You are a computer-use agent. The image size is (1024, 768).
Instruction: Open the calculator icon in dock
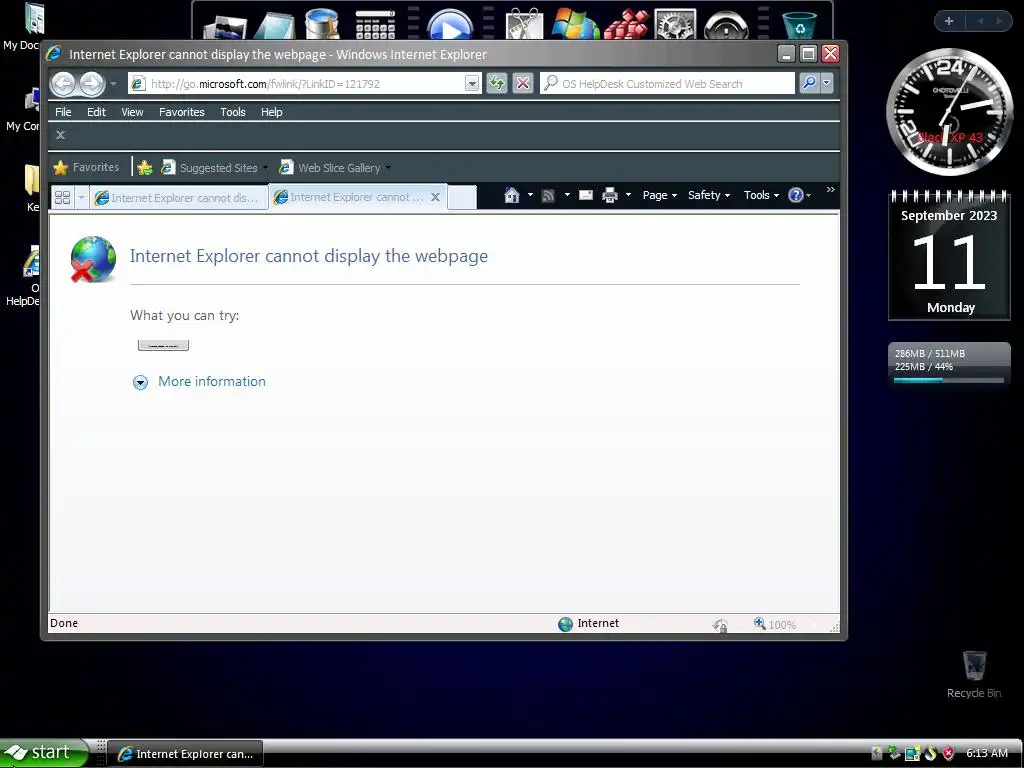point(376,25)
